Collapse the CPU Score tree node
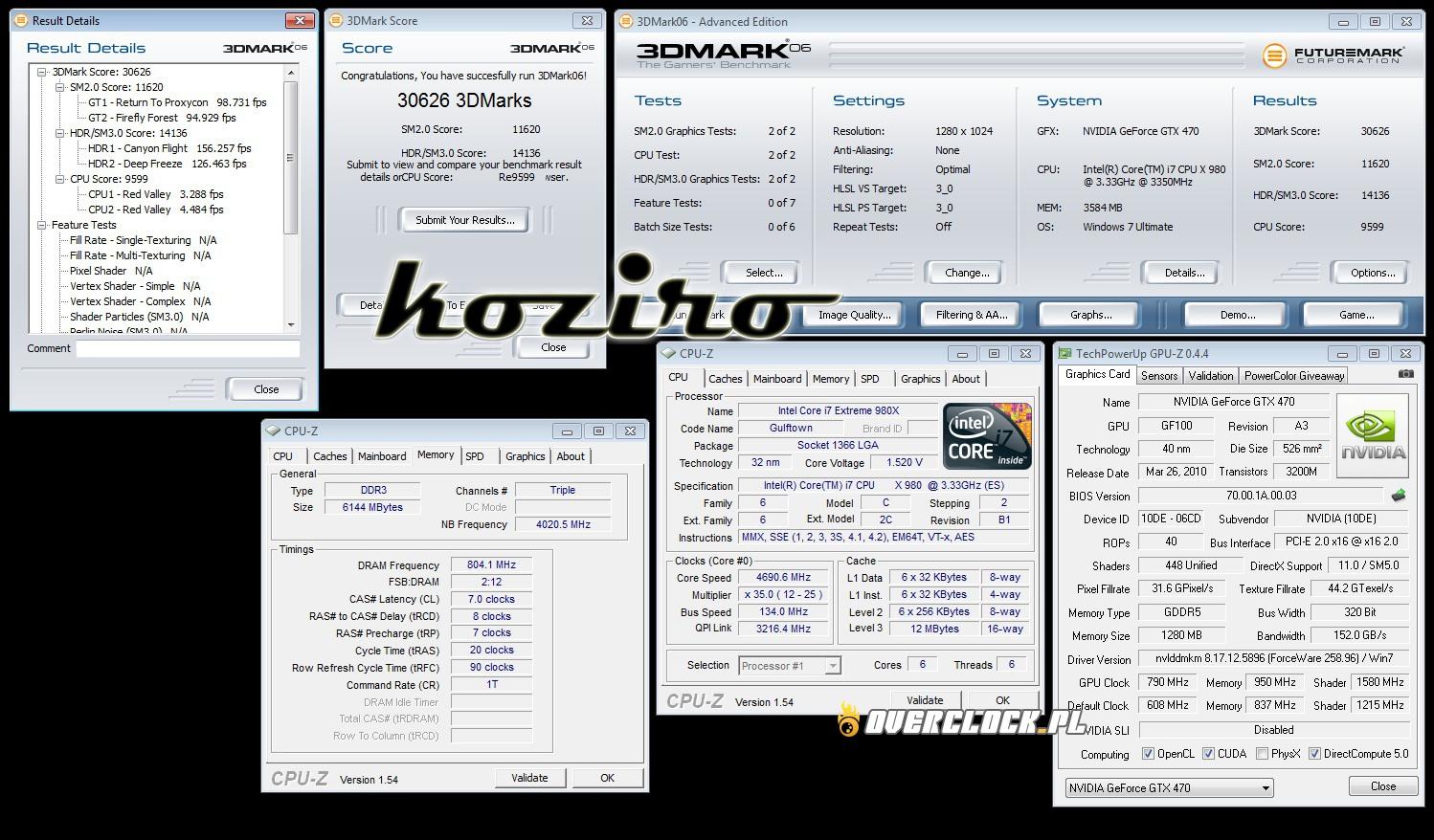The width and height of the screenshot is (1434, 840). pos(59,179)
